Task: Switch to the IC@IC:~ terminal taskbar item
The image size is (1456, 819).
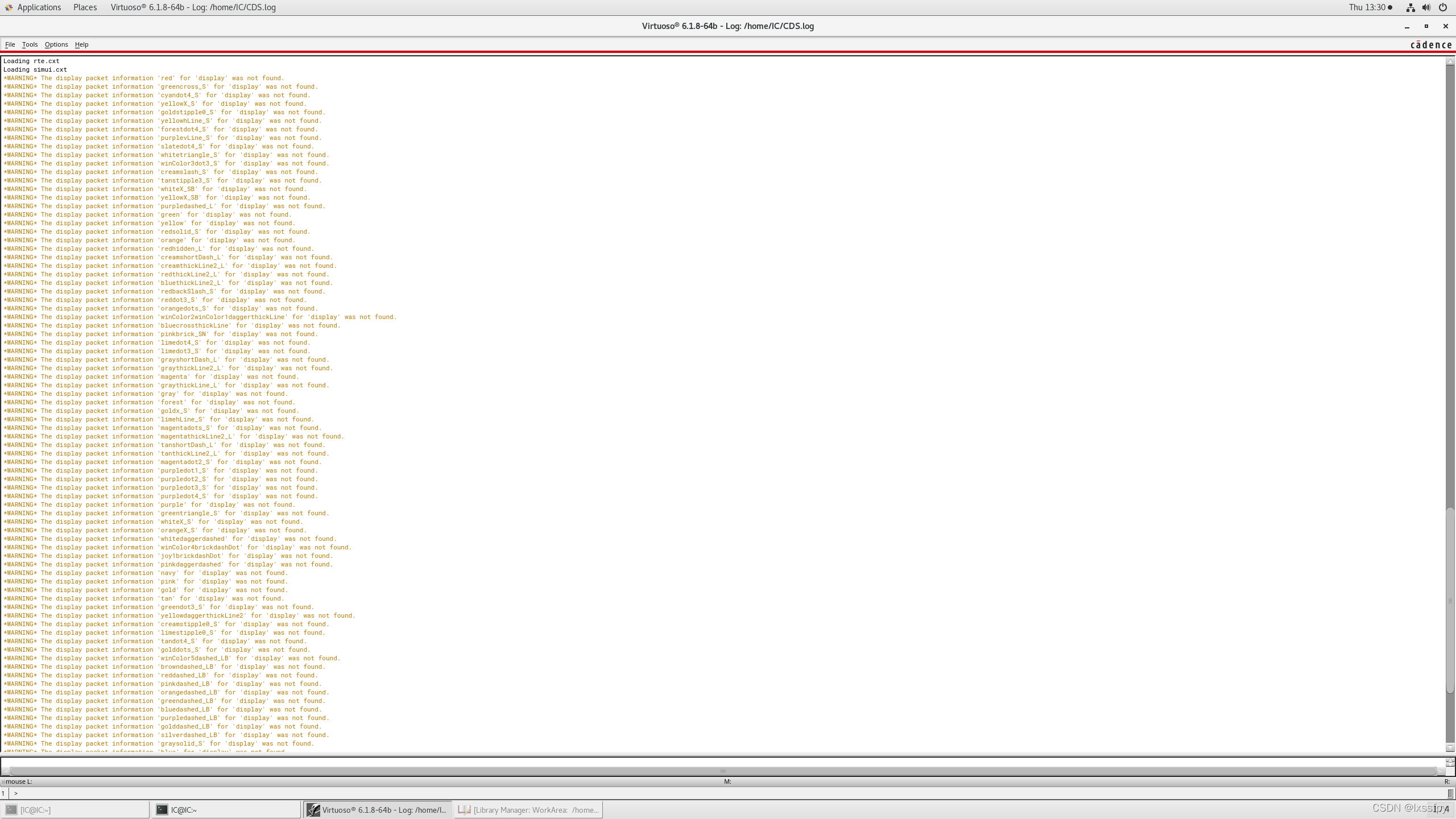Action: [225, 810]
